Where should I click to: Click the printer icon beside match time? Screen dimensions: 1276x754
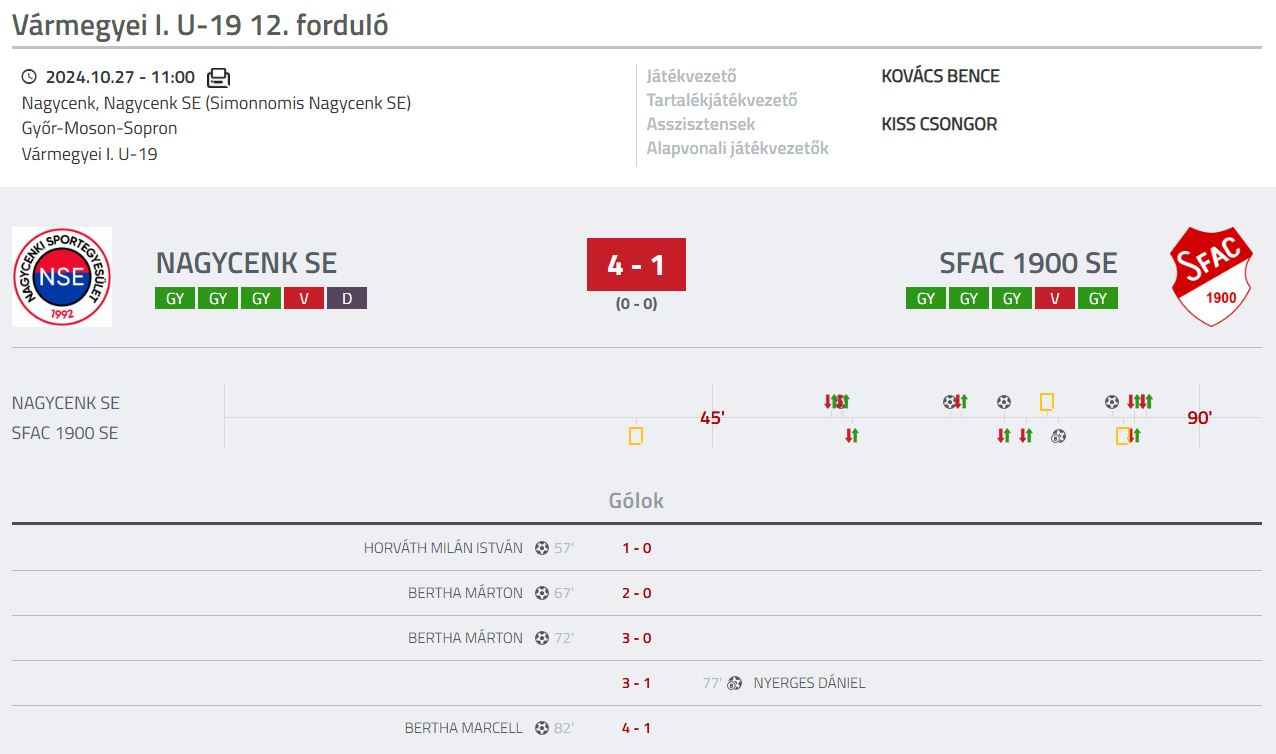[218, 77]
